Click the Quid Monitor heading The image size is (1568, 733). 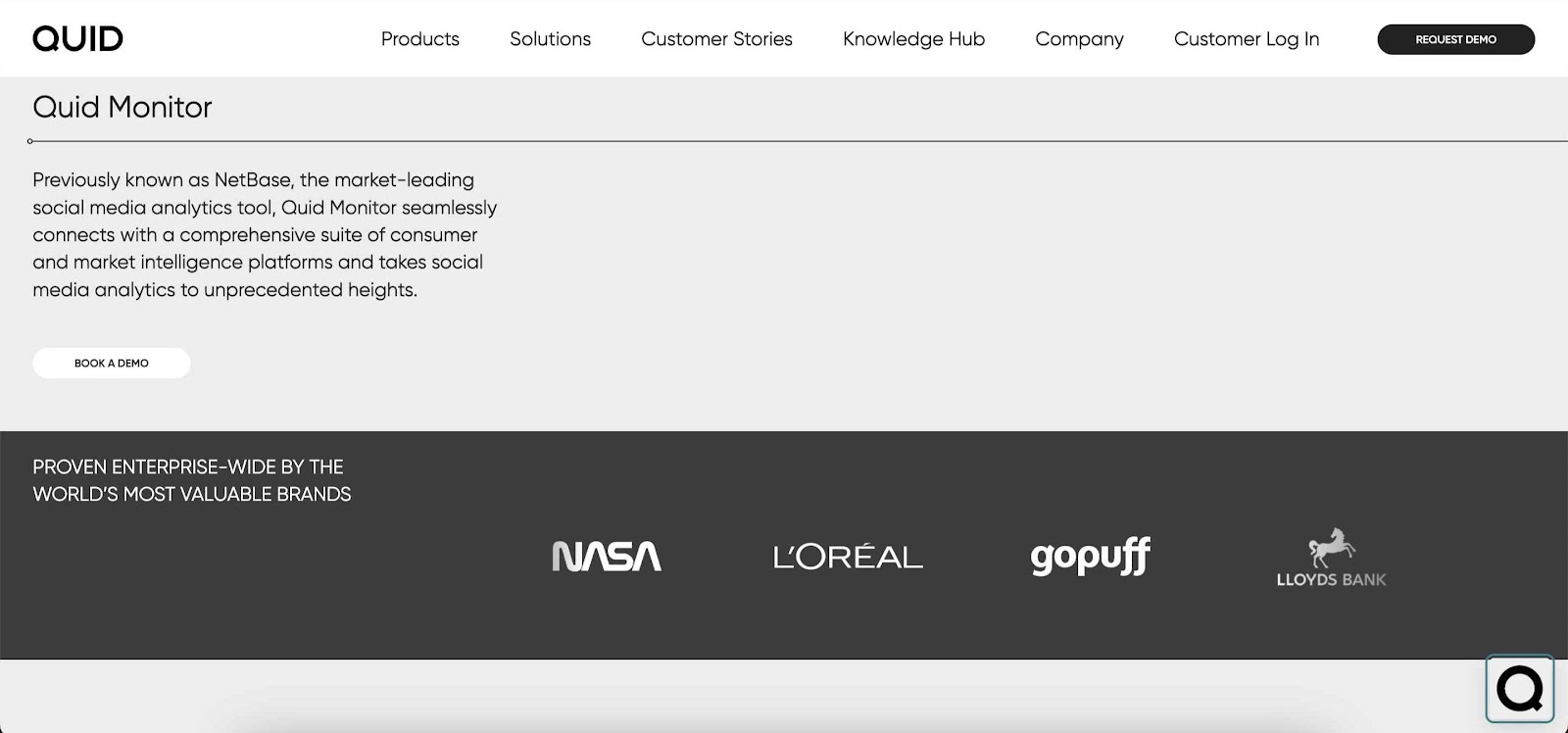(122, 107)
